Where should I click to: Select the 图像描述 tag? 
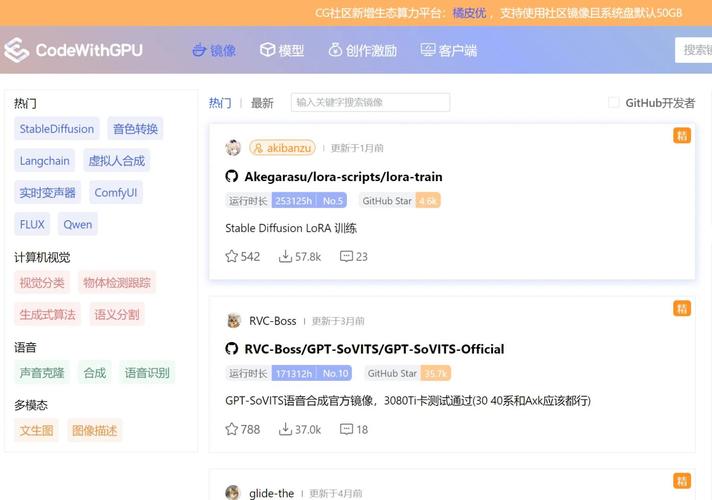coord(94,430)
